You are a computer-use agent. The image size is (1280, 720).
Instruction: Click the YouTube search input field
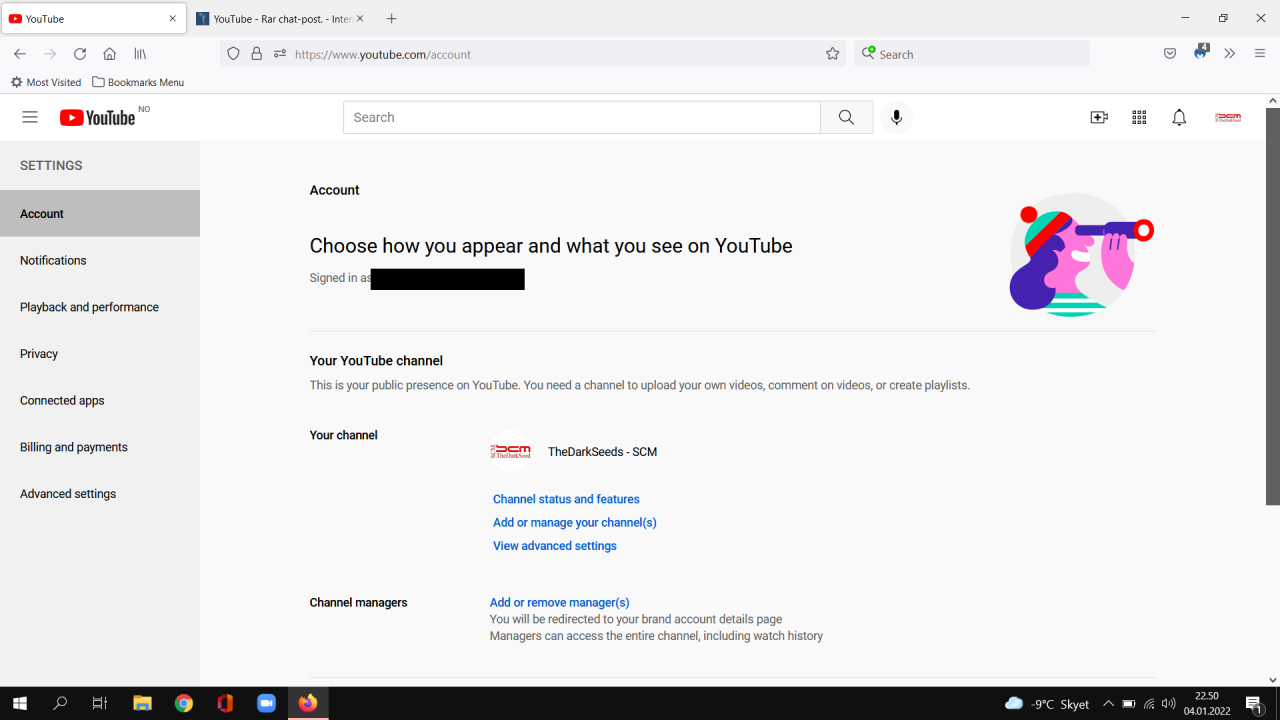(581, 117)
